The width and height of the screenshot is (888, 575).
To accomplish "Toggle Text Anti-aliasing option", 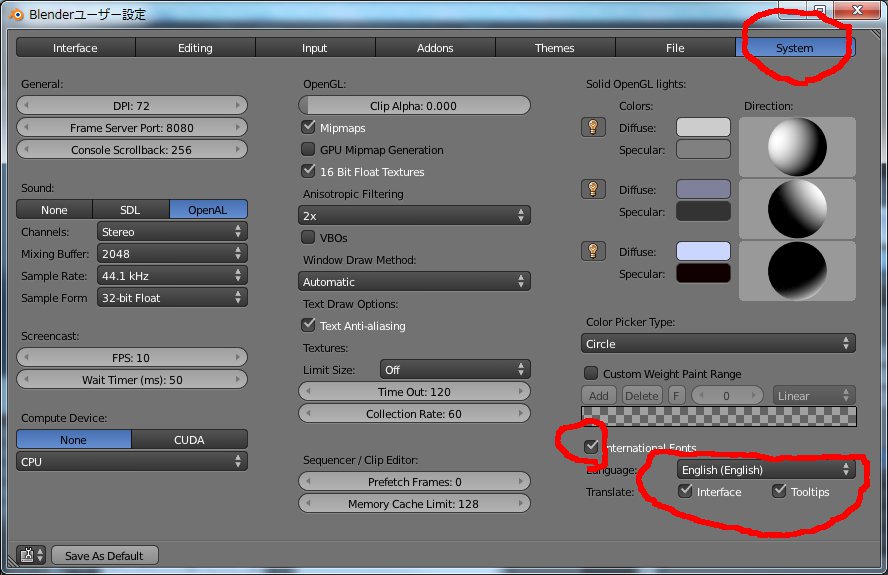I will tap(308, 325).
